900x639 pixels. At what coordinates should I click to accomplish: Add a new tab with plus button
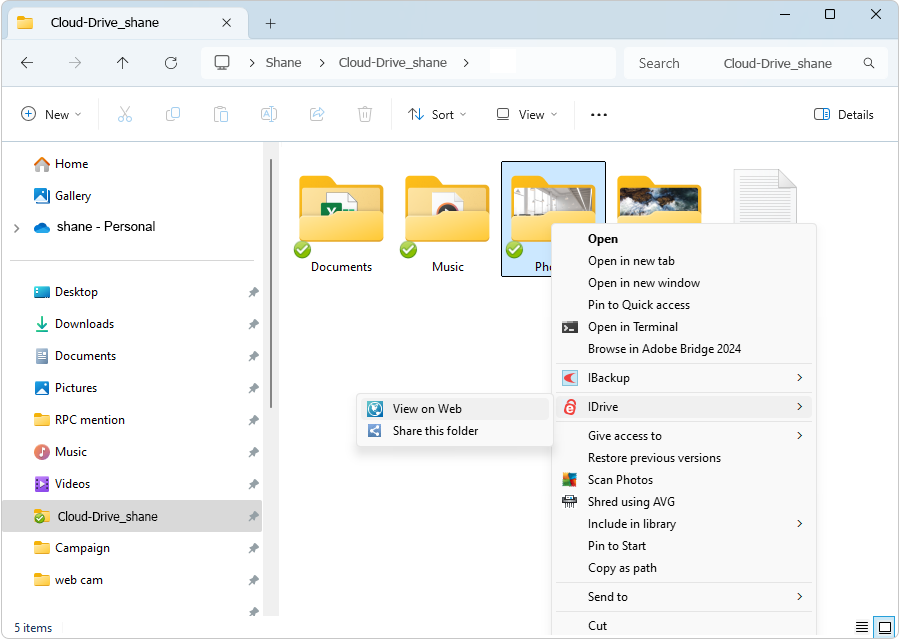pos(270,23)
